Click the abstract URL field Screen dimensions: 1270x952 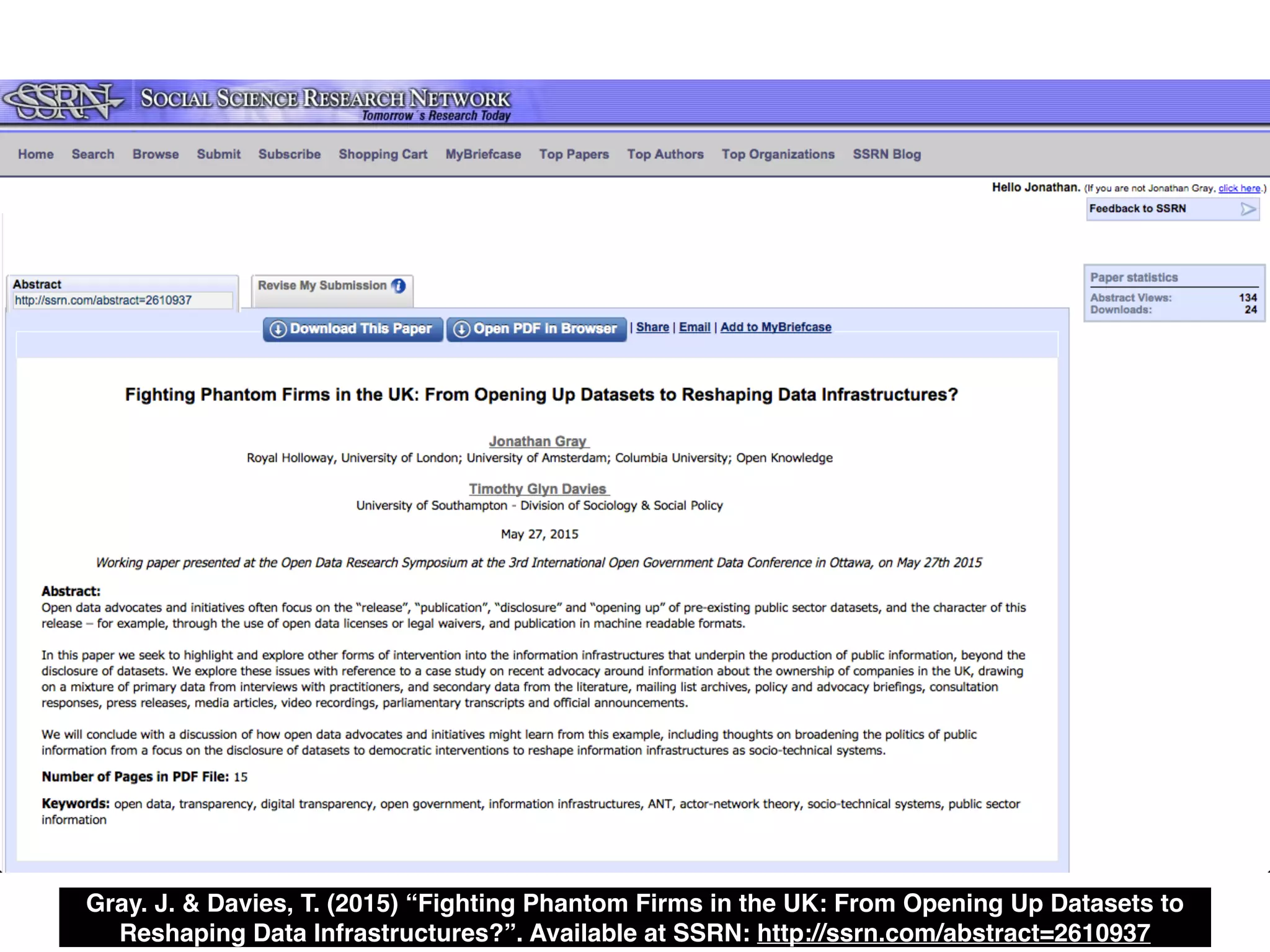click(122, 301)
